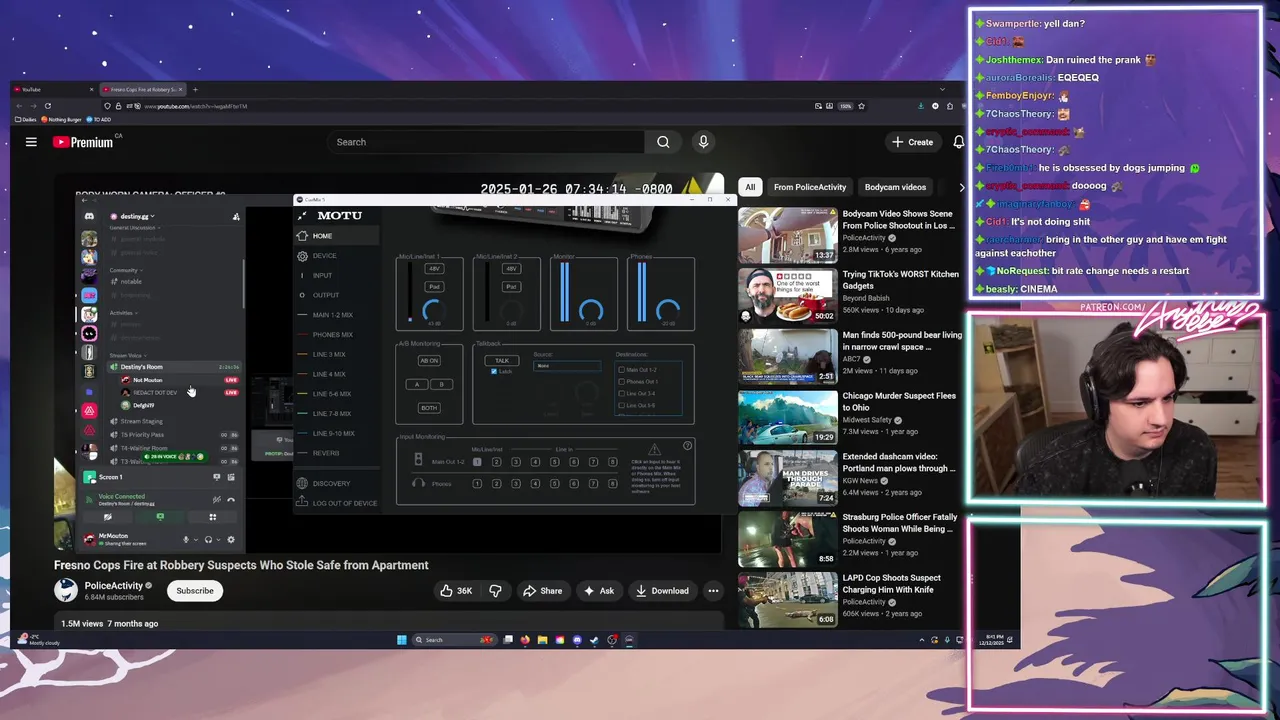Screen dimensions: 1280x720
Task: Toggle 48V phantom power on Mic/Line/Inst 1
Action: pyautogui.click(x=434, y=268)
